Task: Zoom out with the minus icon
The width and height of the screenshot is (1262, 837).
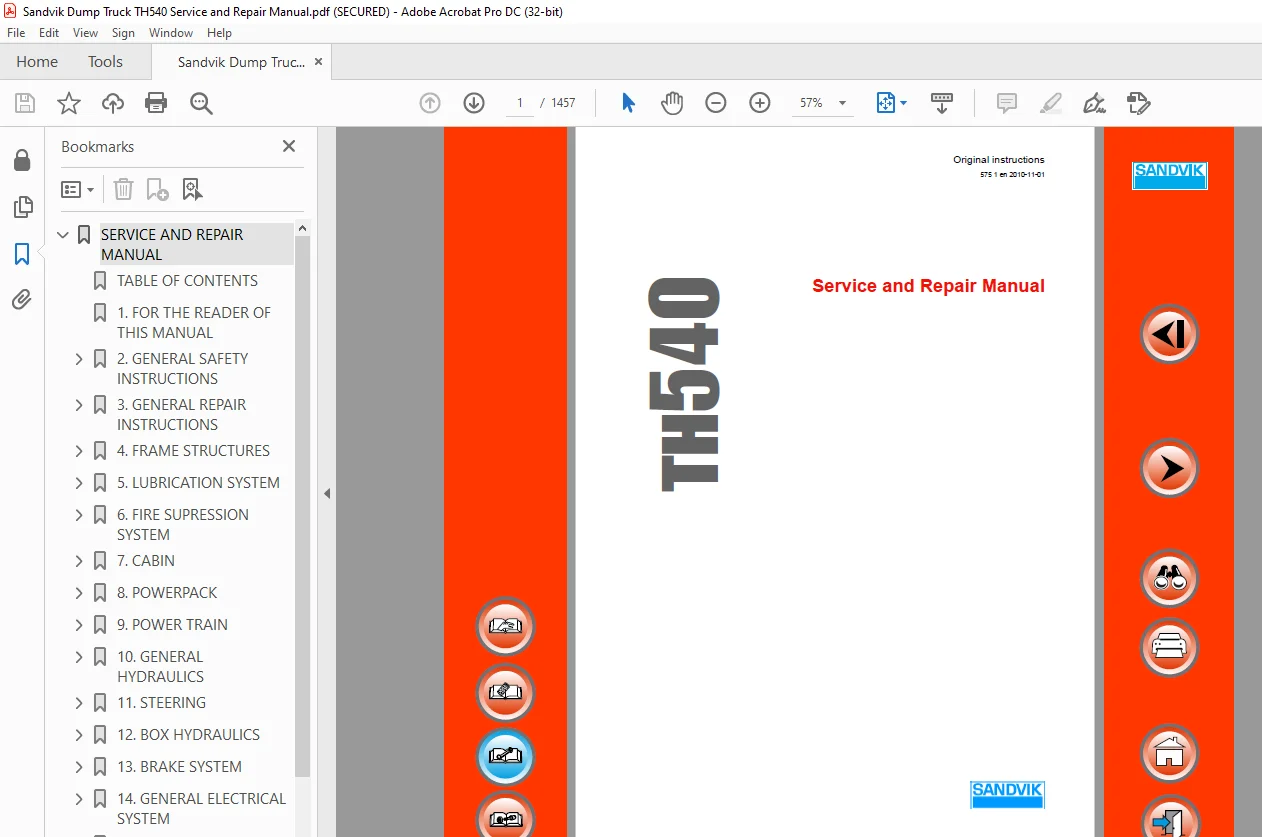Action: click(716, 103)
